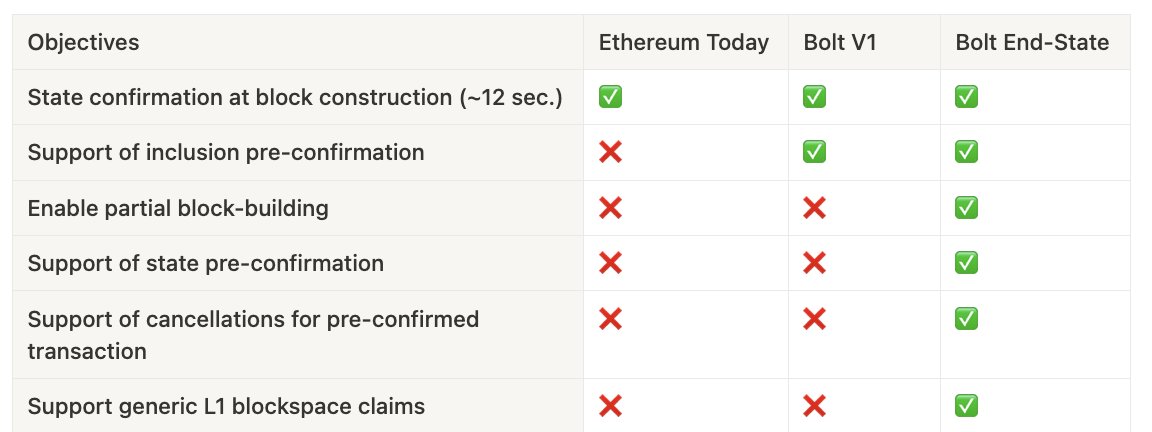Click red cross for partial block-building under Bolt V1
The height and width of the screenshot is (432, 1152).
(x=814, y=208)
